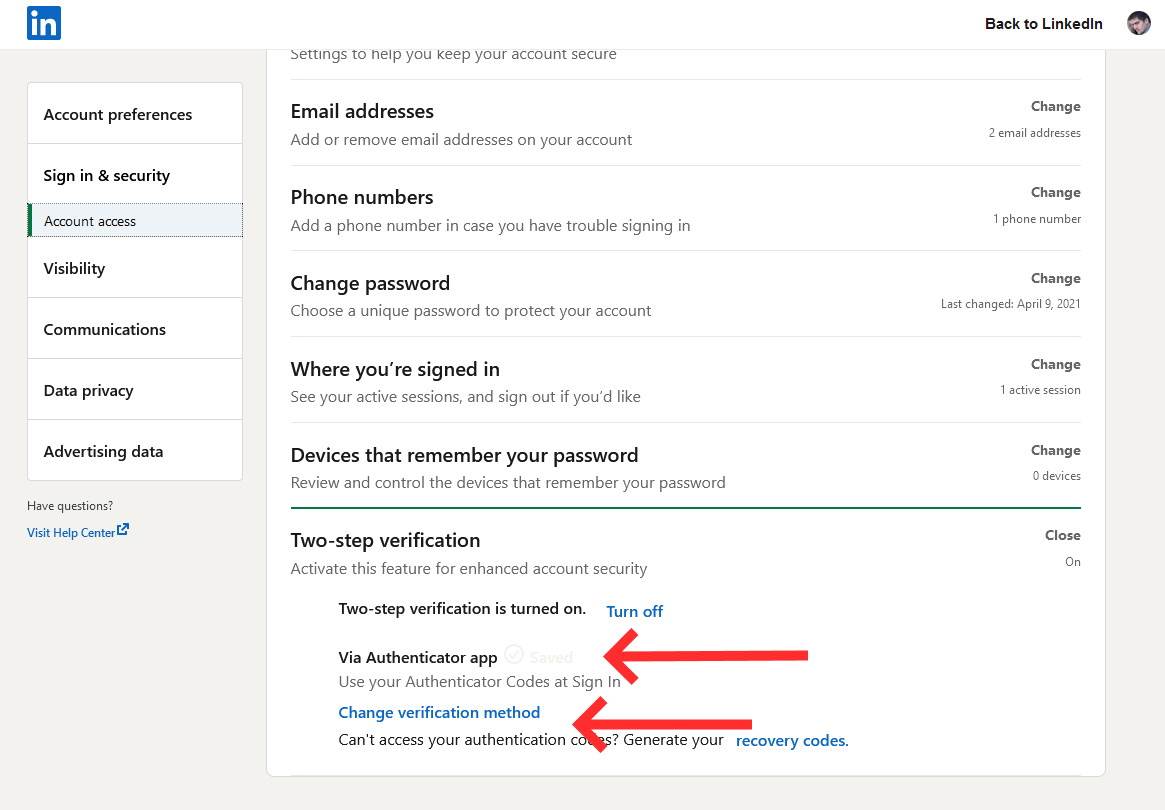Image resolution: width=1165 pixels, height=810 pixels.
Task: Click the LinkedIn logo icon
Action: [44, 23]
